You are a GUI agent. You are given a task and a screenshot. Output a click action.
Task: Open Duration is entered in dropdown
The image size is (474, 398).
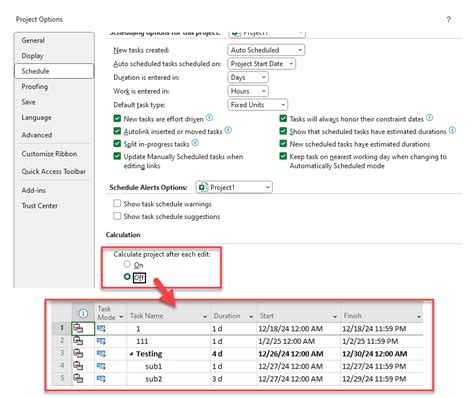(248, 77)
